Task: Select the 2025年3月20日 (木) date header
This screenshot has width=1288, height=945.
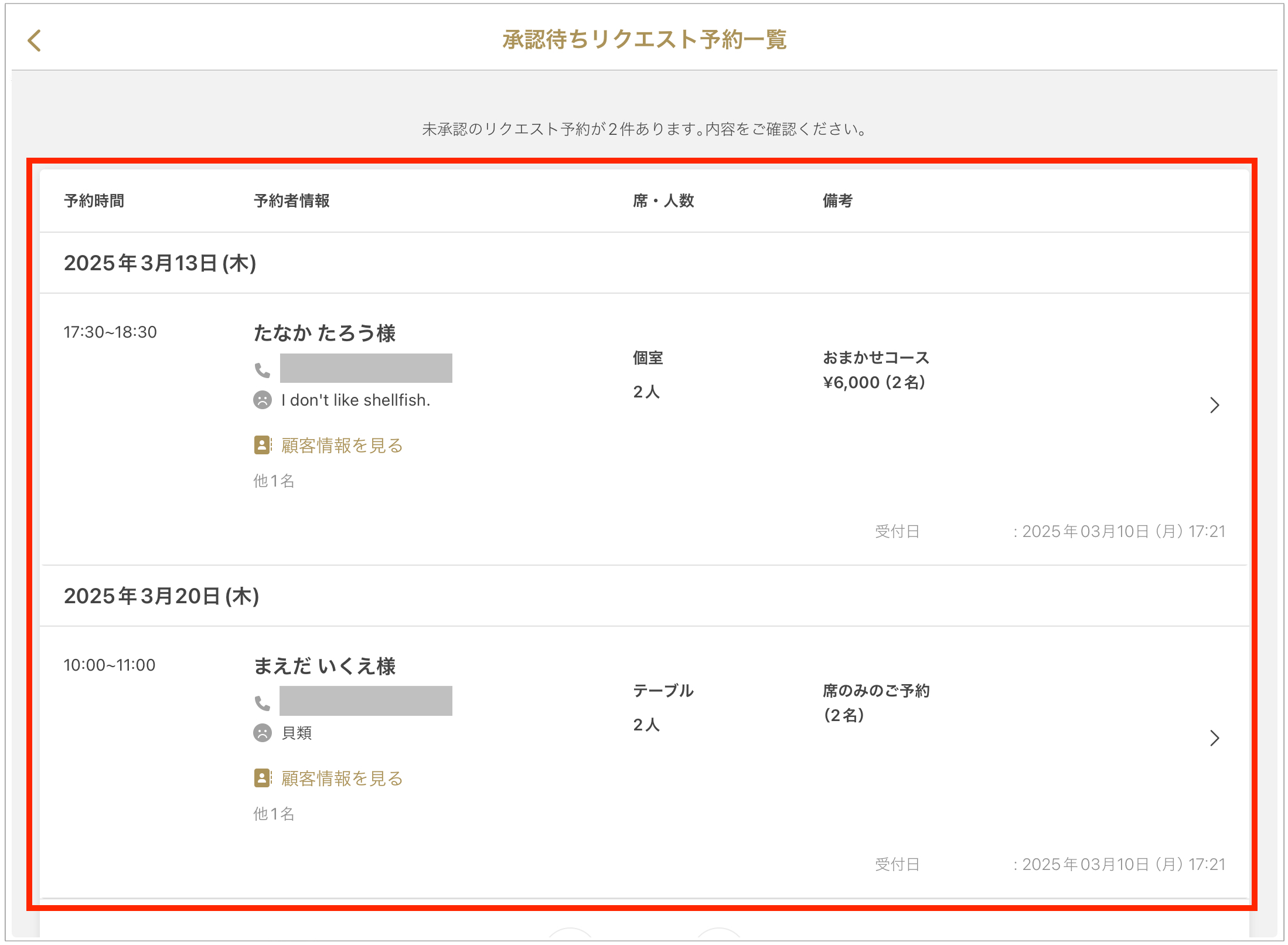Action: pos(161,596)
